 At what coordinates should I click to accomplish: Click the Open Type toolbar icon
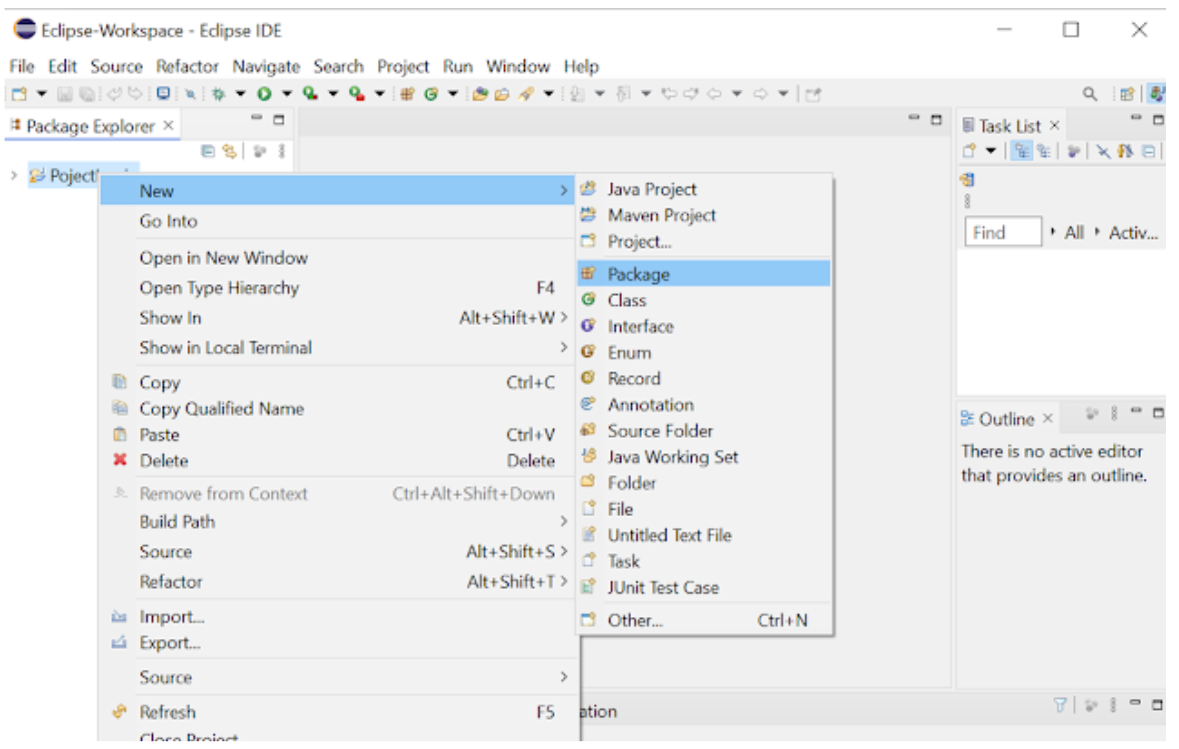coord(480,94)
